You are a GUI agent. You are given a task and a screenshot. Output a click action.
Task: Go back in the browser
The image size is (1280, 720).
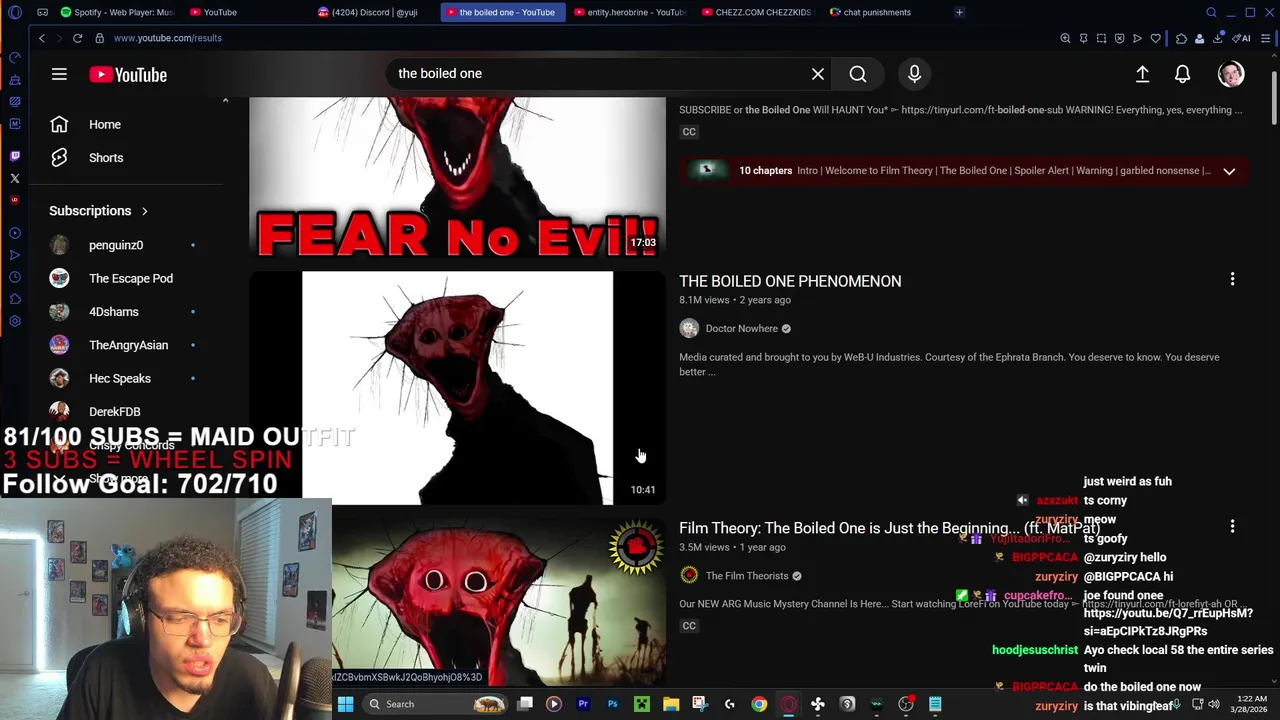[42, 38]
